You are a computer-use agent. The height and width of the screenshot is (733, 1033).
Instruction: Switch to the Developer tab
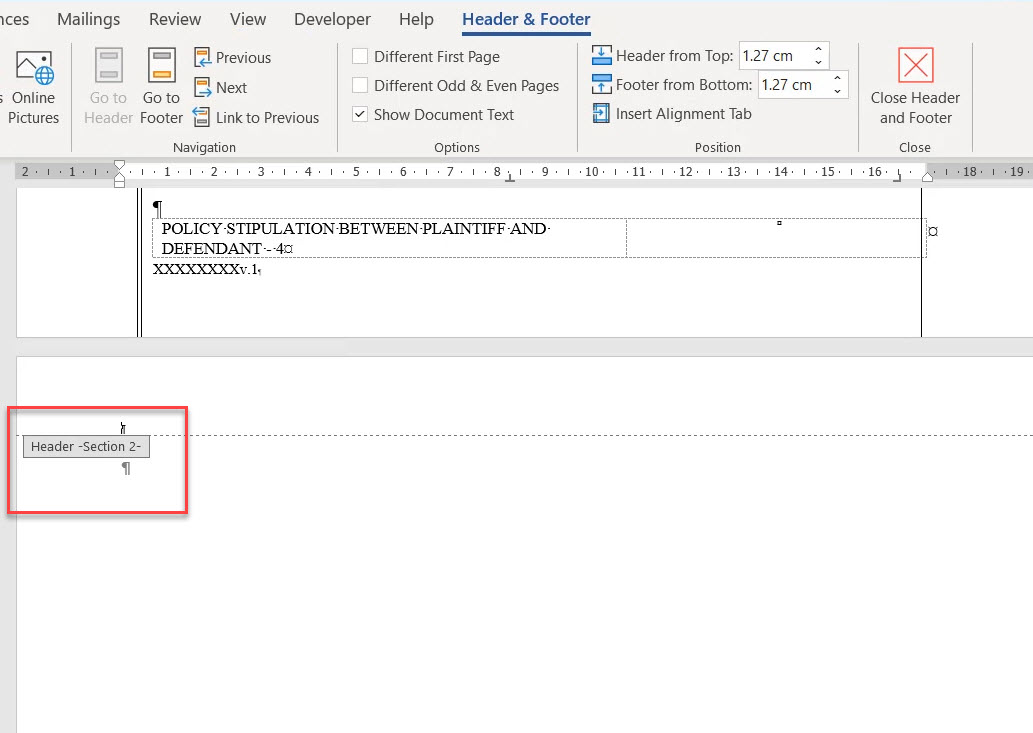pos(334,19)
